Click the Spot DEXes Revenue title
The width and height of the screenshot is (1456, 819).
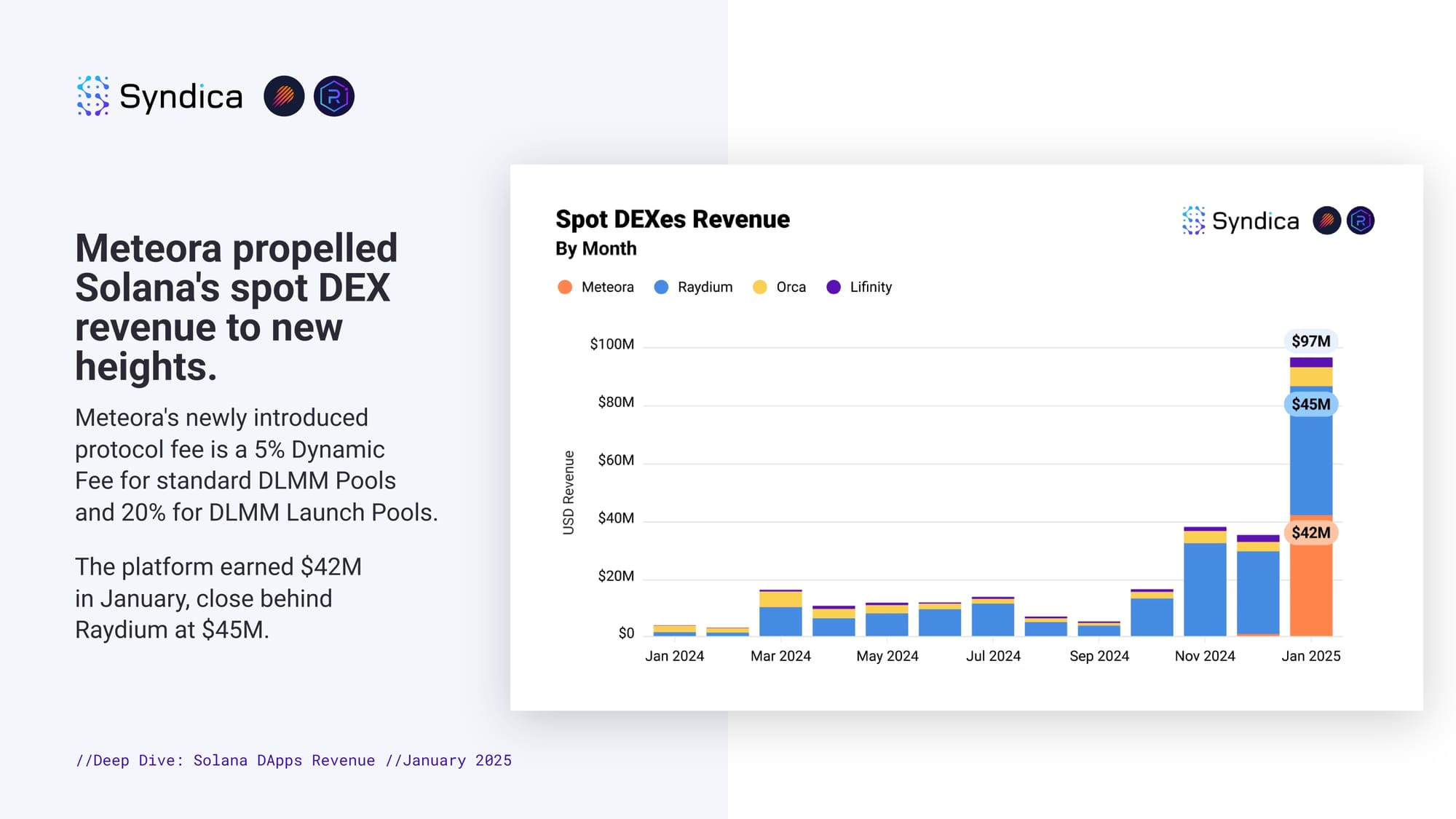pyautogui.click(x=672, y=219)
